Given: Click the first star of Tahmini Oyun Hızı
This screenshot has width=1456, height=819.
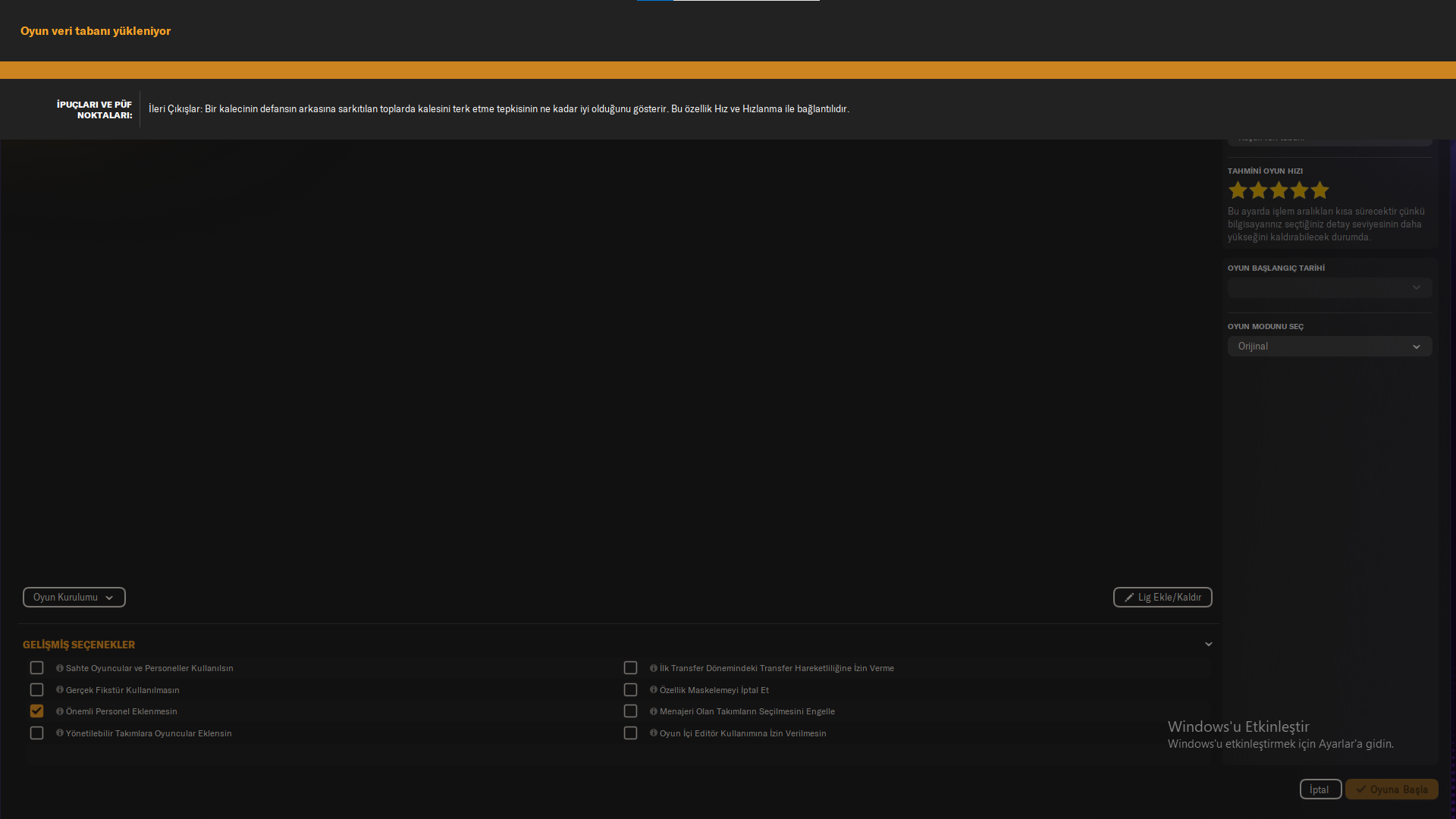Looking at the screenshot, I should tap(1238, 190).
